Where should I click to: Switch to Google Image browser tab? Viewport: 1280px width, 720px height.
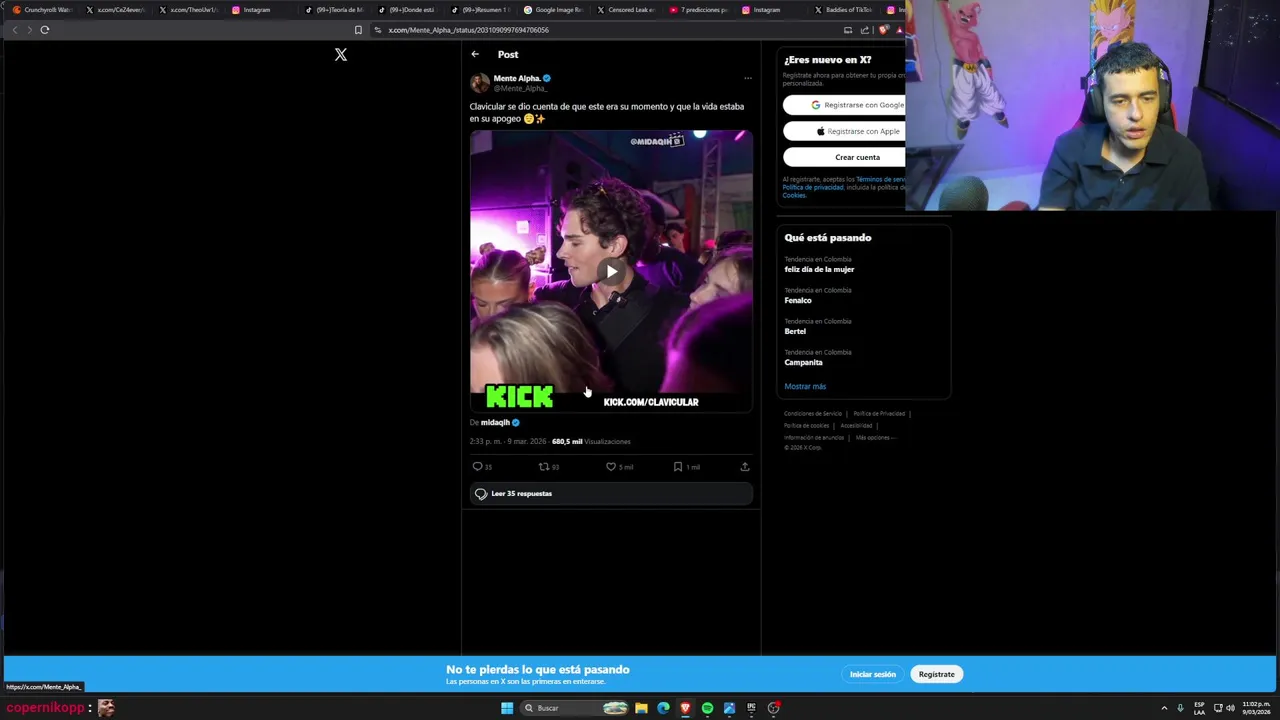point(553,10)
